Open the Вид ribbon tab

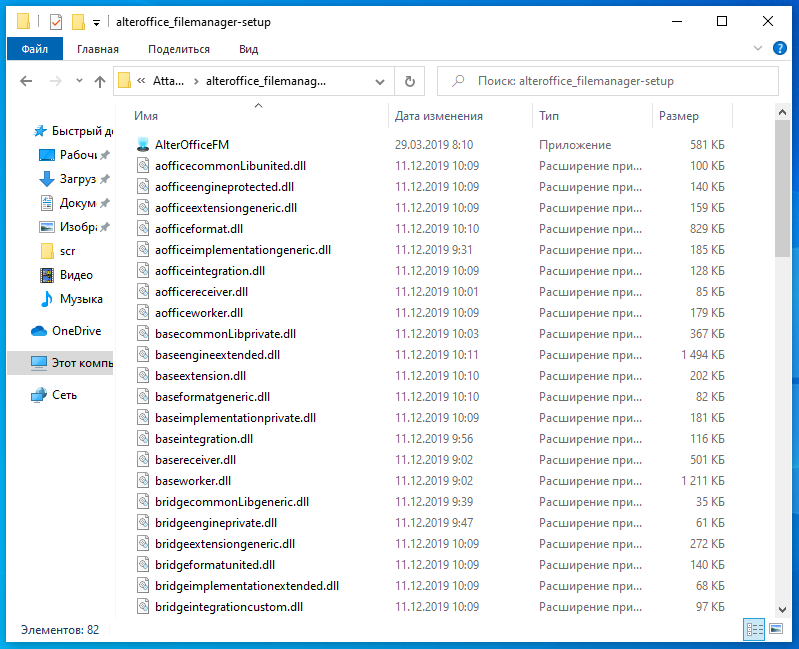[x=248, y=49]
